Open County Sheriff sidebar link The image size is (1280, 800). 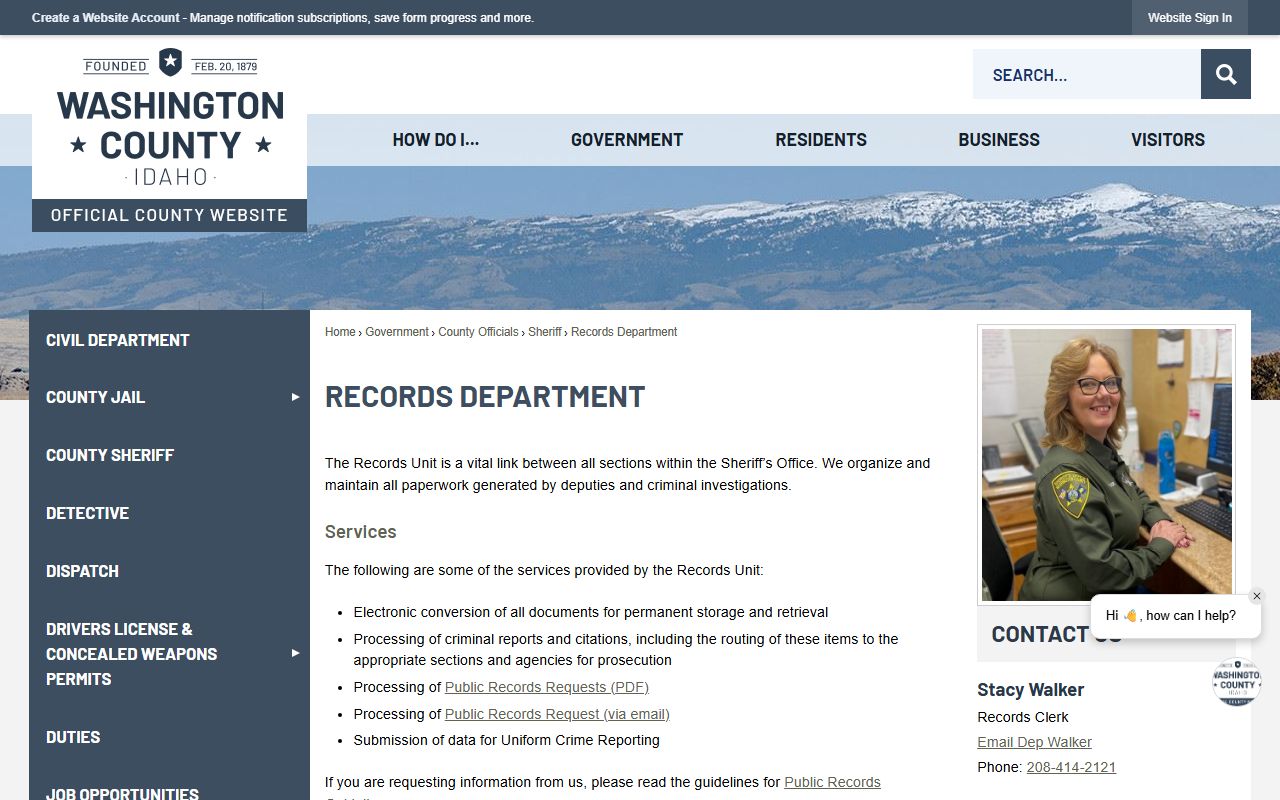click(110, 455)
